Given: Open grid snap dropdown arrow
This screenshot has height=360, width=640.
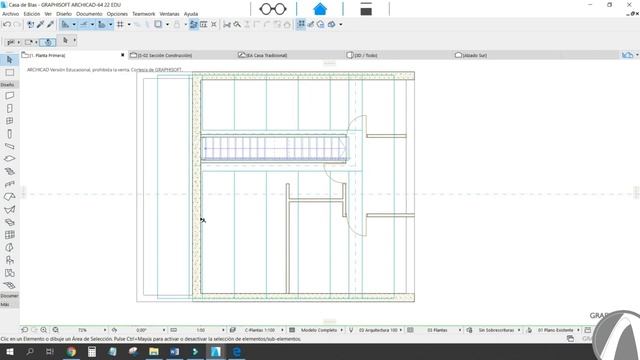Looking at the screenshot, I should tap(129, 24).
